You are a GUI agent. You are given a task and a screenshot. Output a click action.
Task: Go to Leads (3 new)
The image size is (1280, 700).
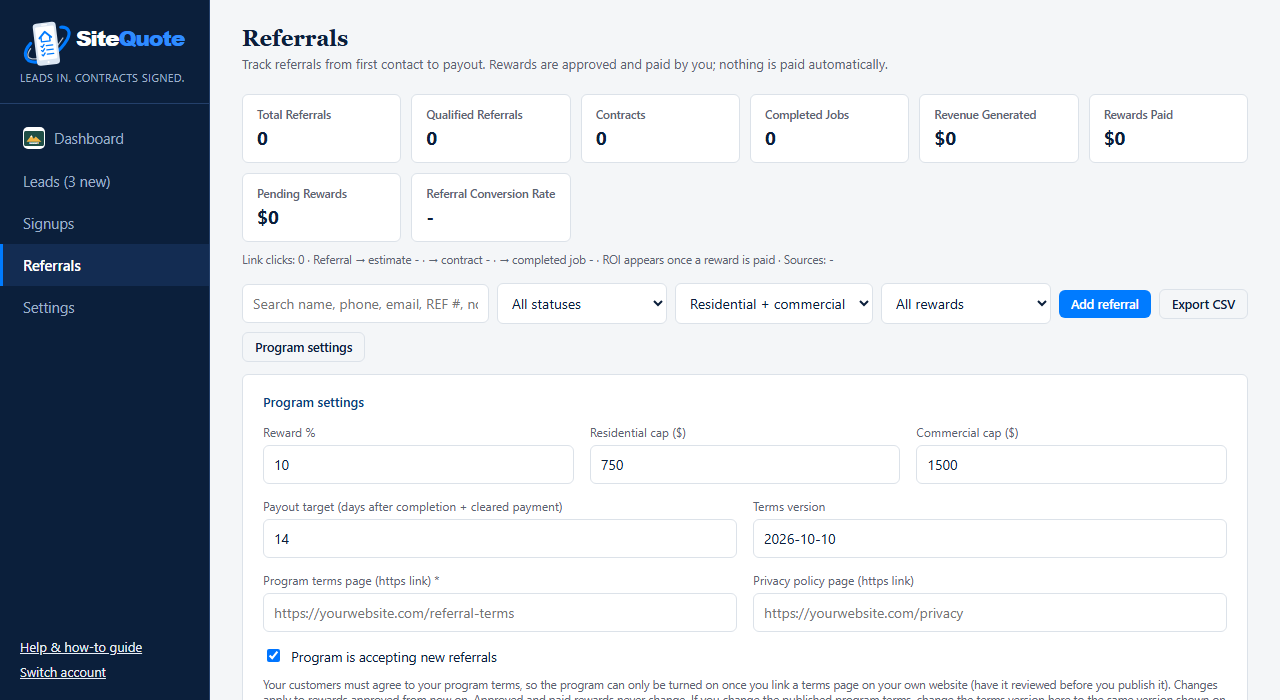click(105, 182)
